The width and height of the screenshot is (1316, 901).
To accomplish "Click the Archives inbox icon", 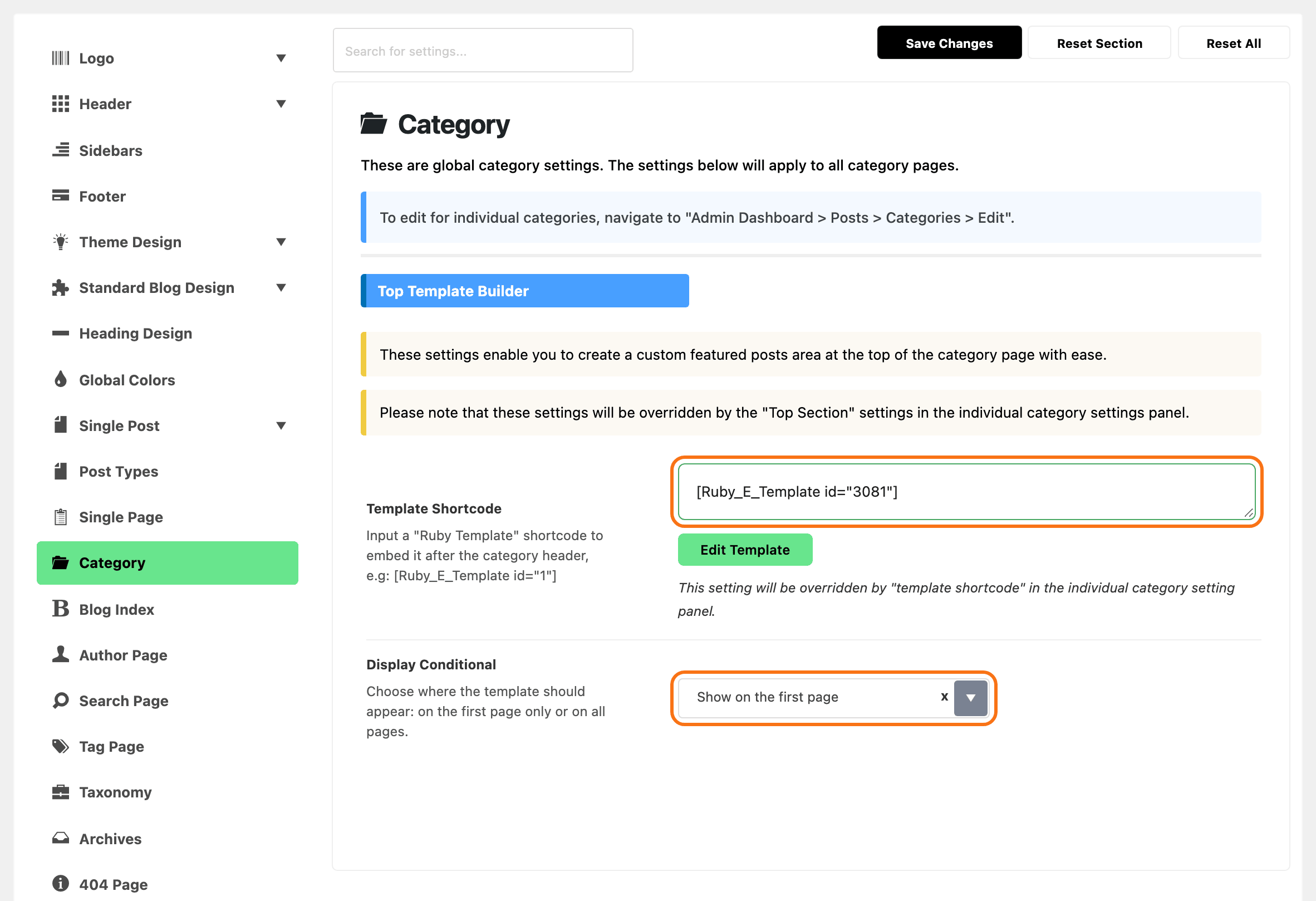I will coord(61,838).
